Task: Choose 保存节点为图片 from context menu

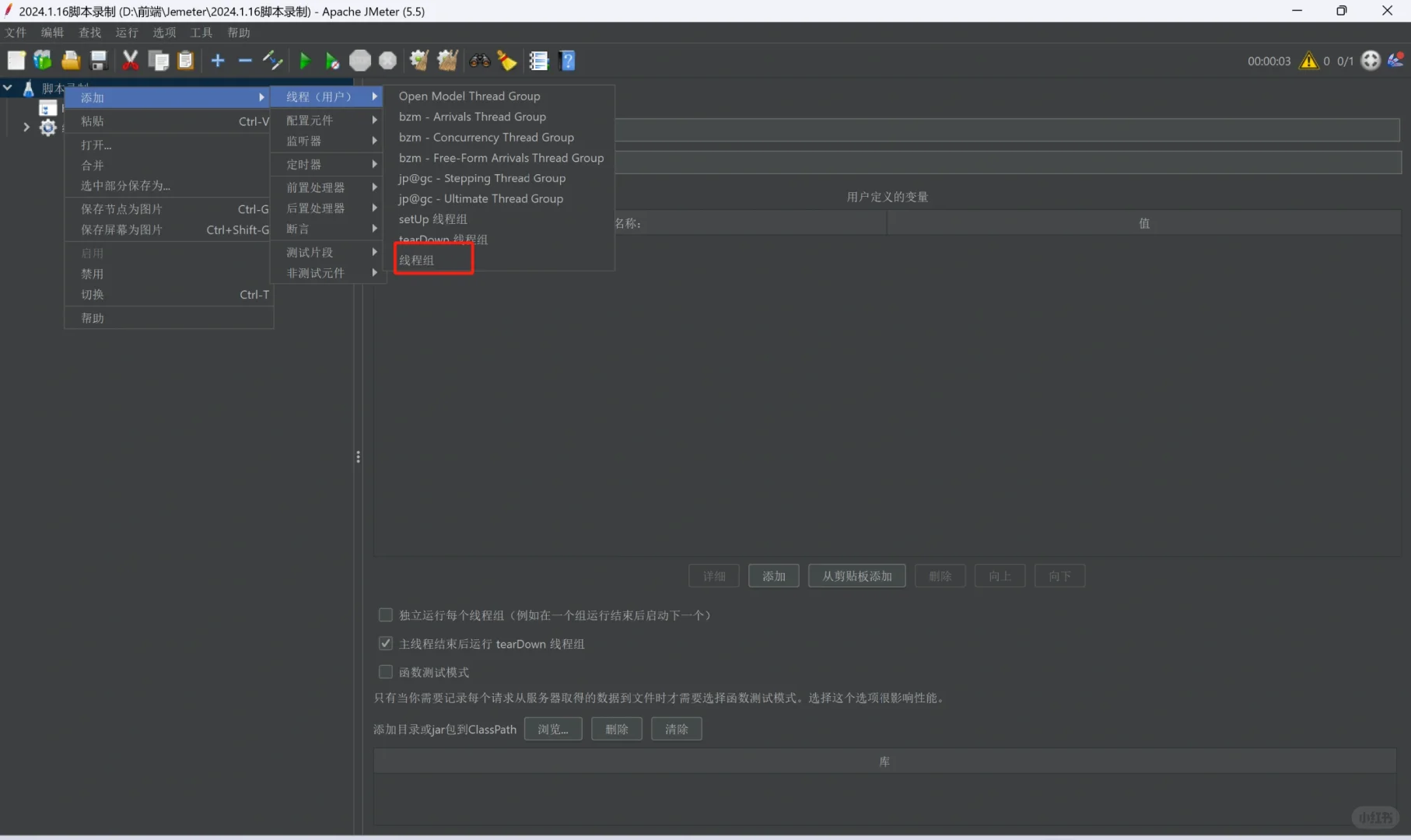Action: [x=169, y=209]
